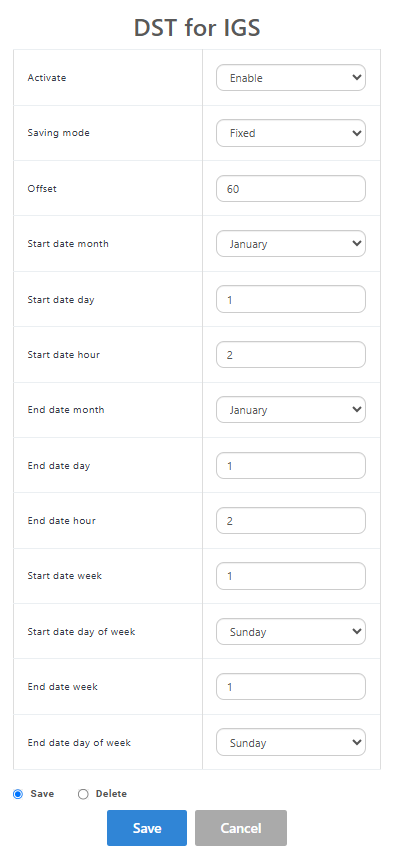
Task: Click the Saving mode chevron arrow
Action: coord(357,133)
